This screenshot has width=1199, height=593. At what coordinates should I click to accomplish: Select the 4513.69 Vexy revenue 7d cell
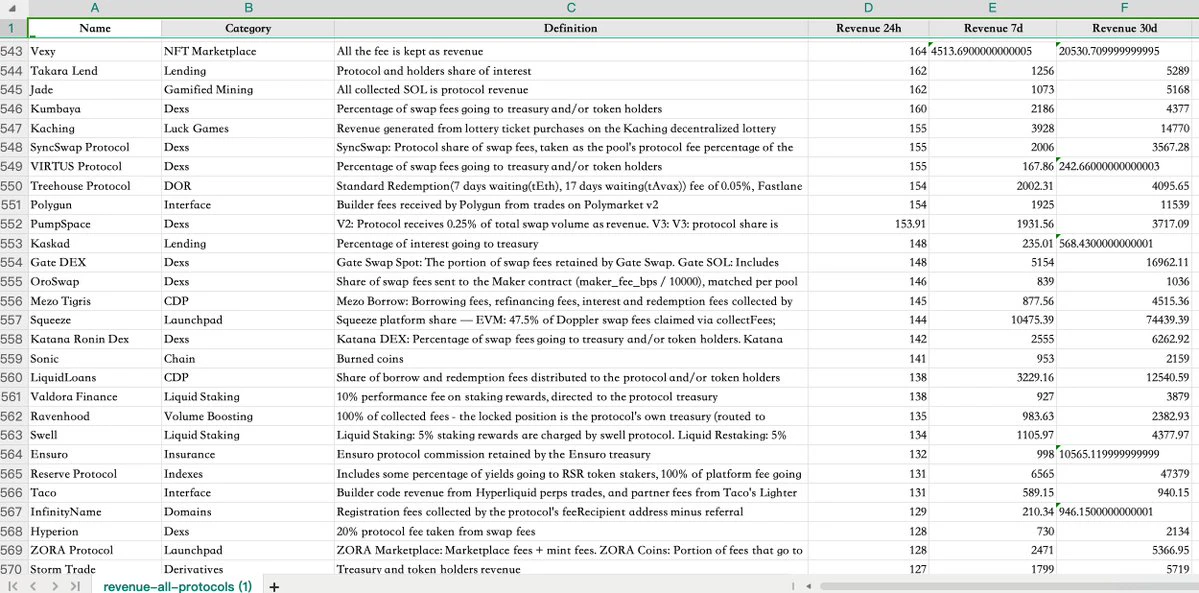992,51
